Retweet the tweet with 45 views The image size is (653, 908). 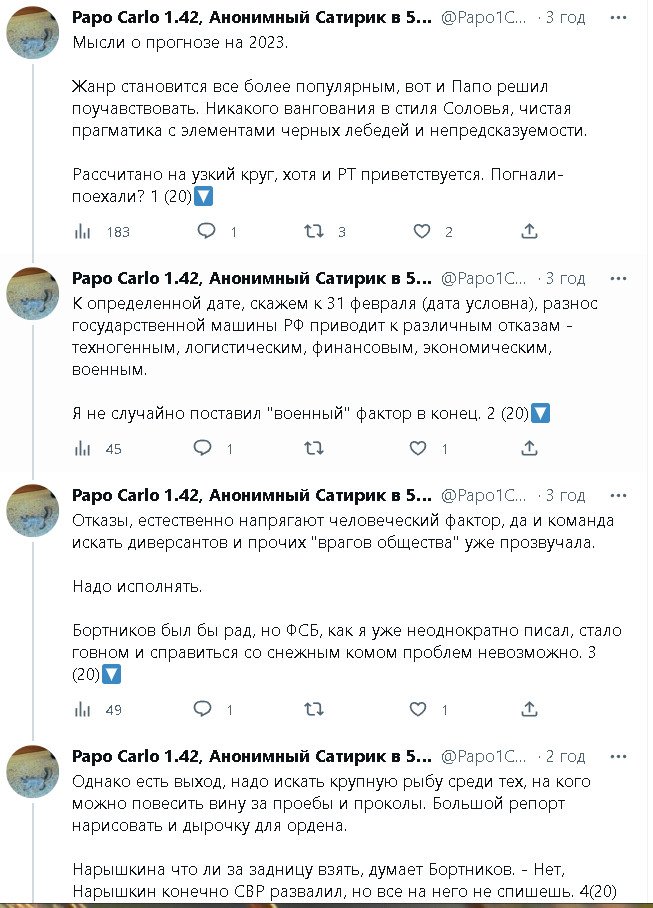[313, 449]
